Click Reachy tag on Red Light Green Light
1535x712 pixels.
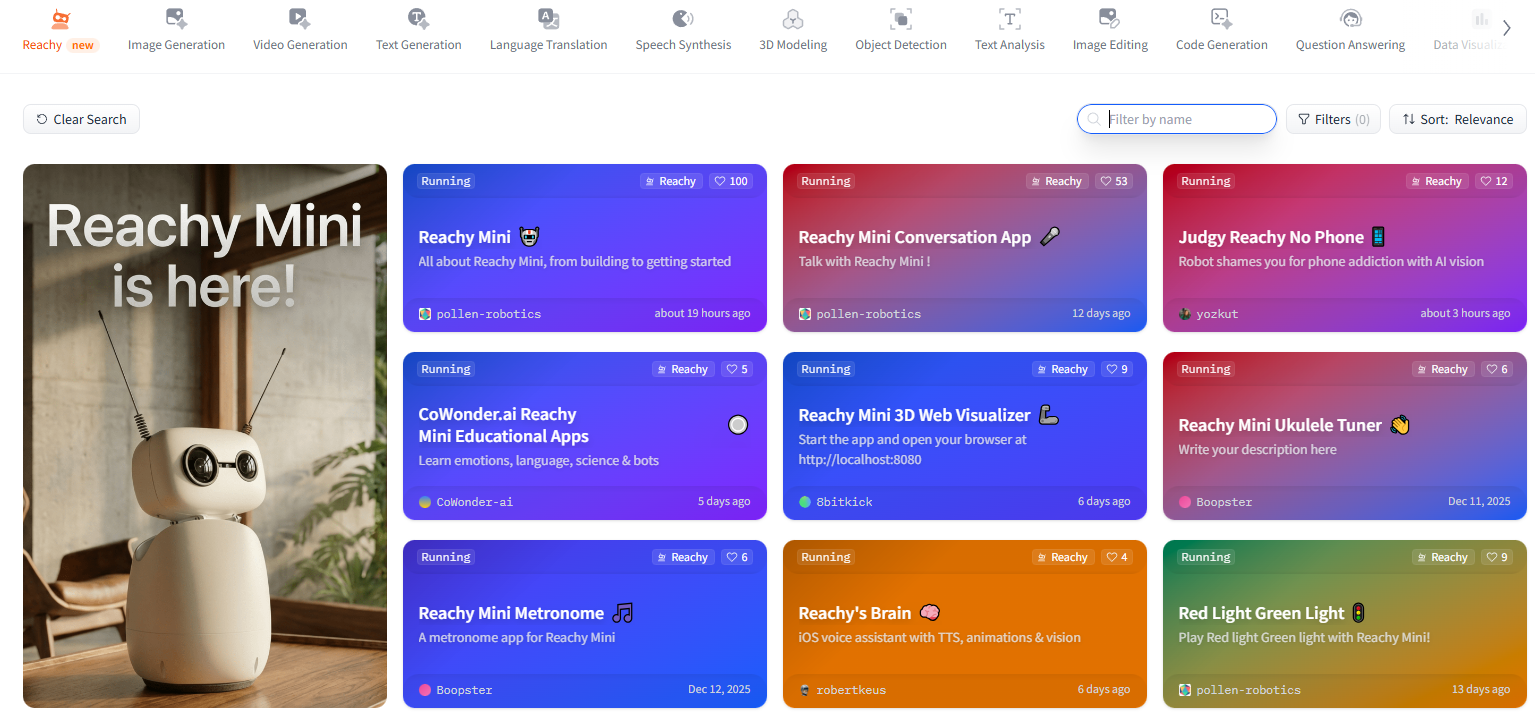click(1443, 557)
